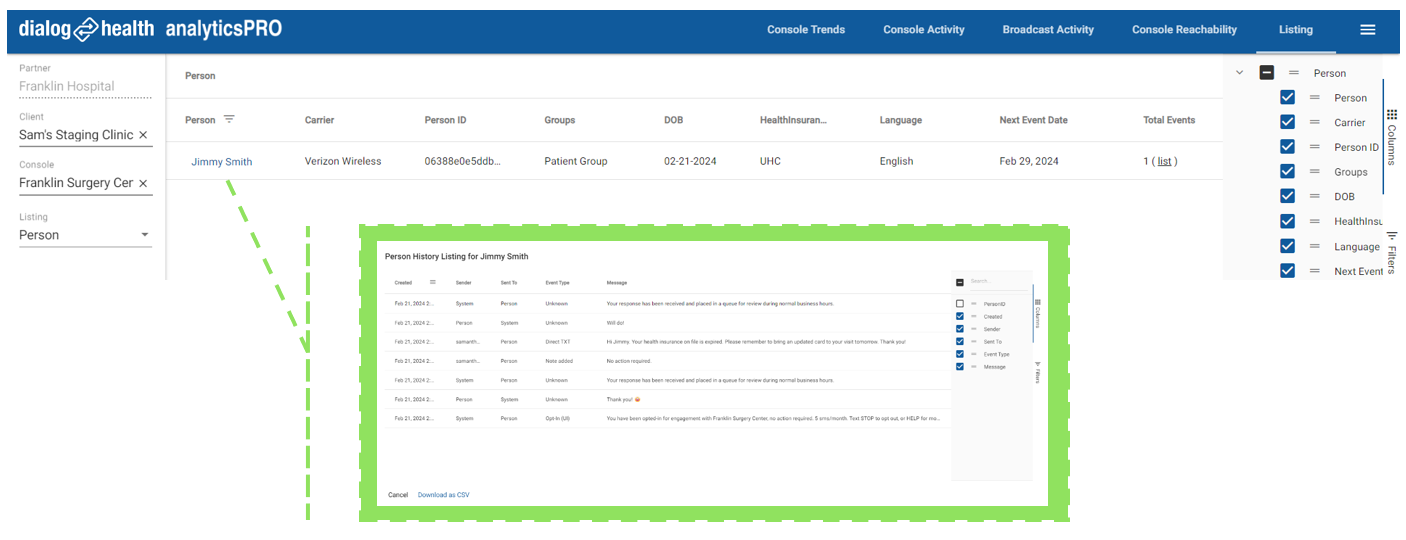Screen dimensions: 1406x540
Task: Toggle the Person group select-all checkbox
Action: click(x=1267, y=73)
